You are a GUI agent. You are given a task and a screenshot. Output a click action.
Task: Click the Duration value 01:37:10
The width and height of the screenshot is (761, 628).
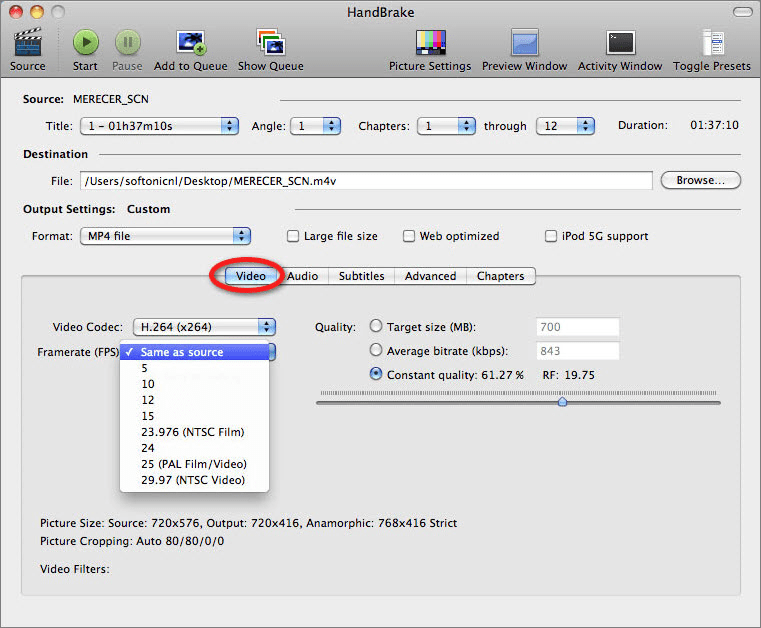pos(714,125)
